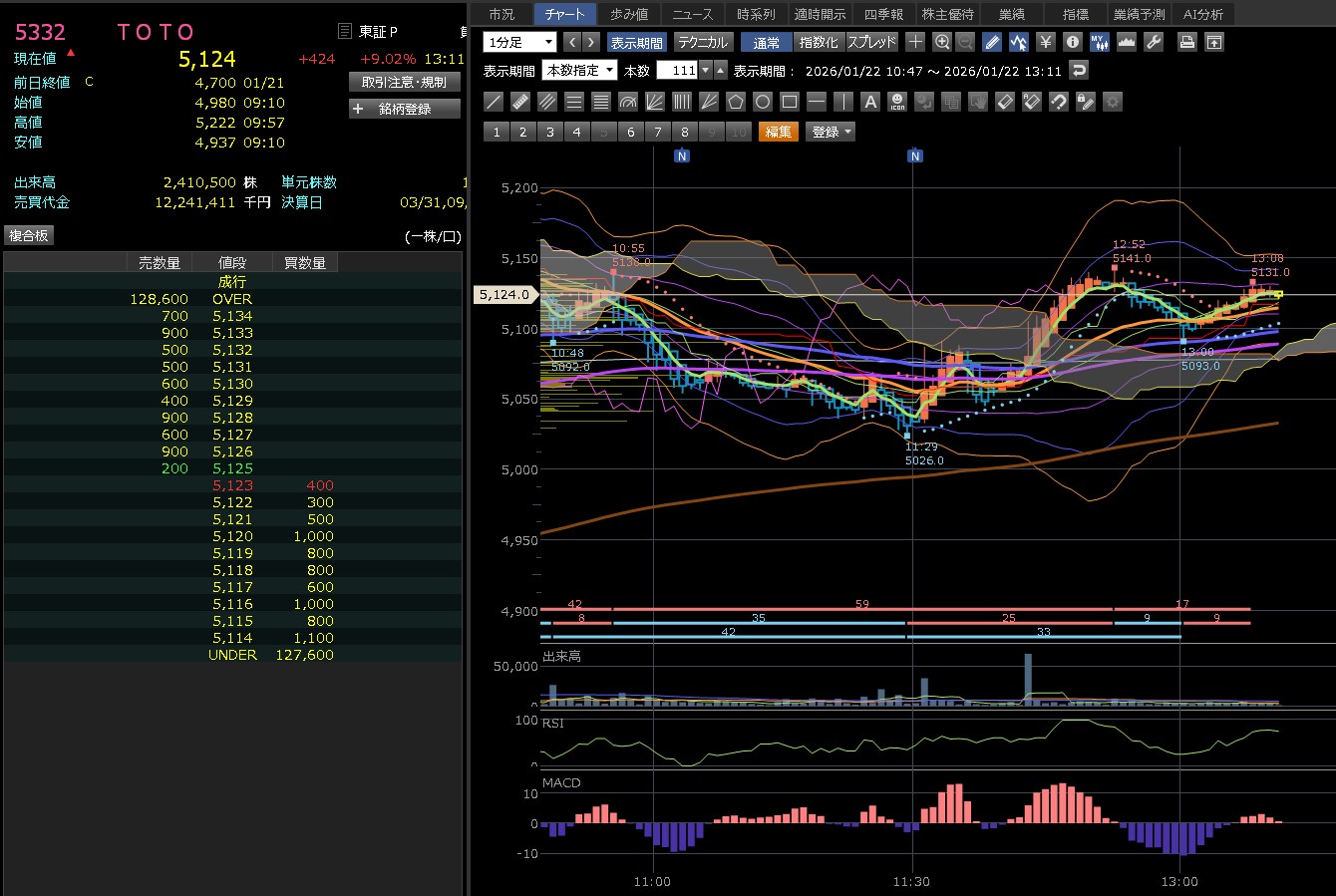The image size is (1336, 896).
Task: Open chart settings wrench icon
Action: pos(1154,42)
